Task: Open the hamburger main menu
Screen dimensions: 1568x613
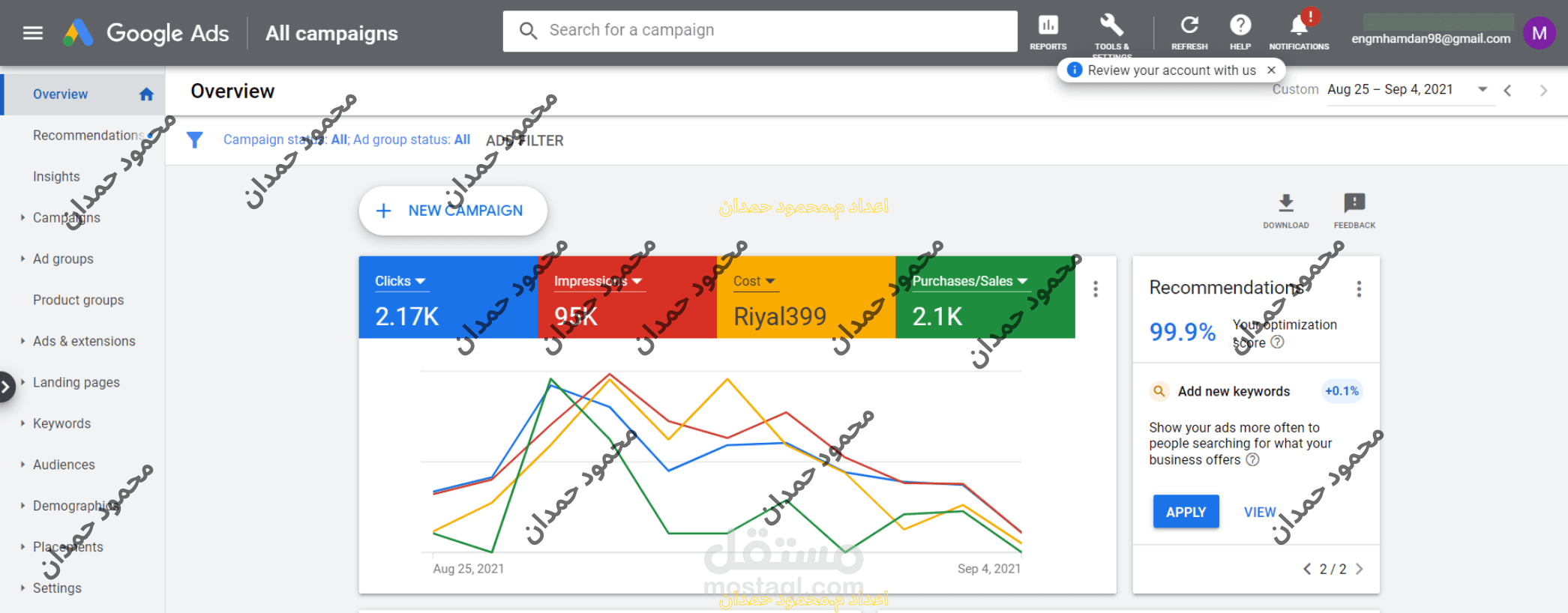Action: click(x=32, y=33)
